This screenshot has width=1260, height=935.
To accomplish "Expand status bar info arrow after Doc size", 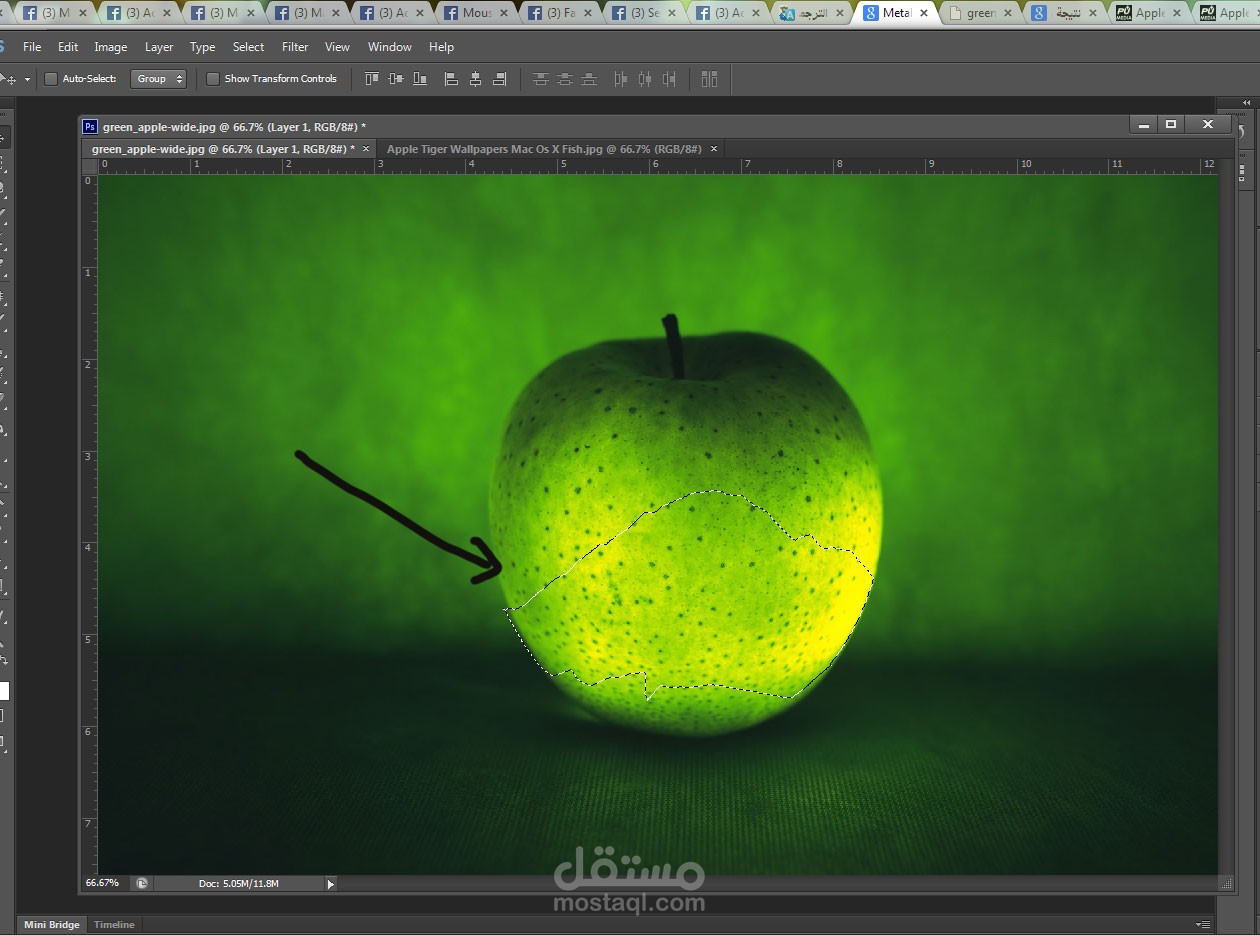I will [x=331, y=884].
